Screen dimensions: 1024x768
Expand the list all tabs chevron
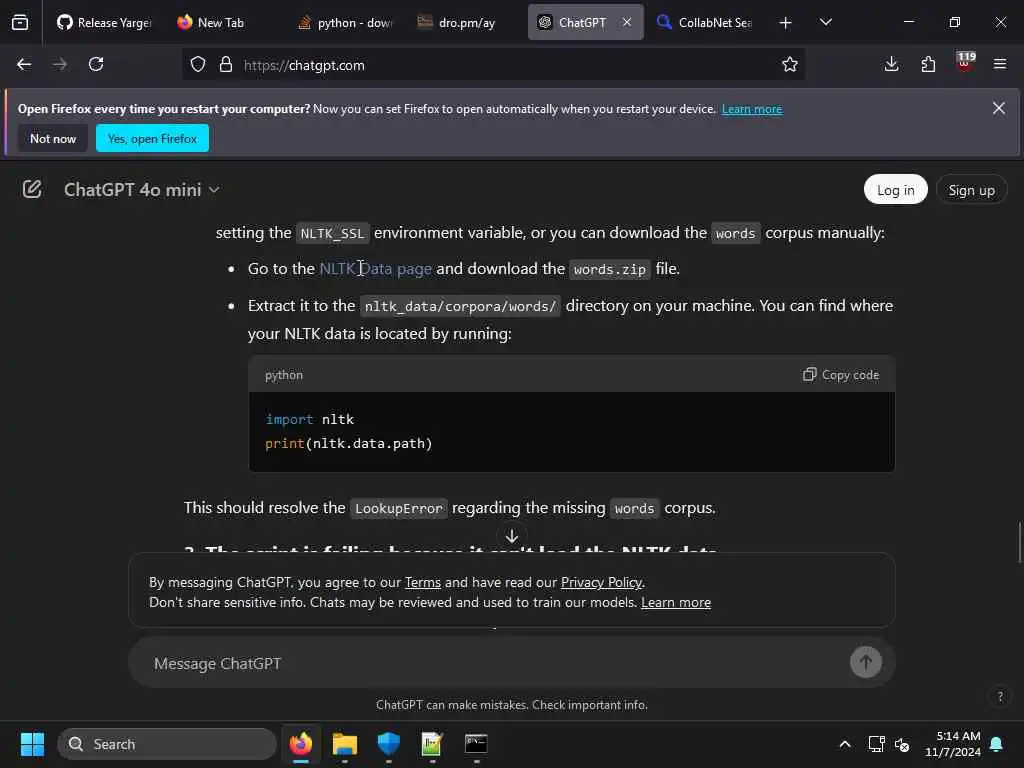825,23
